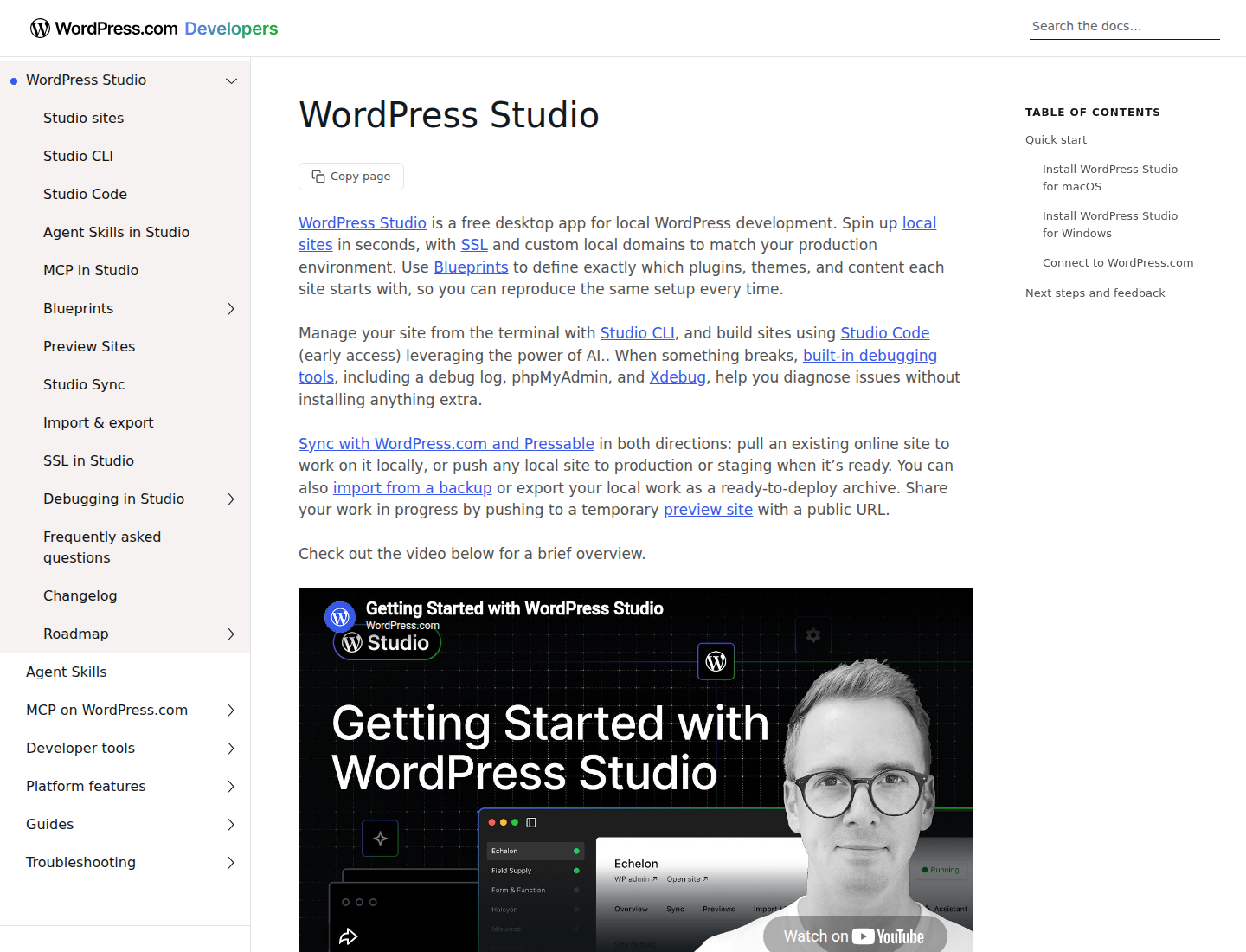Follow the preview site link

coord(708,510)
